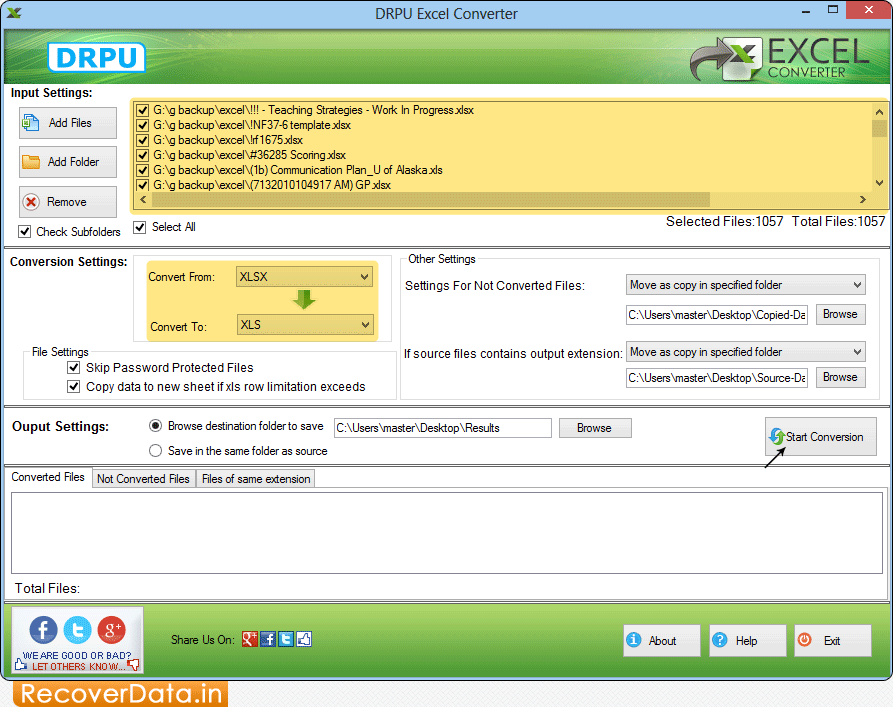Click the Help question mark icon

click(719, 640)
